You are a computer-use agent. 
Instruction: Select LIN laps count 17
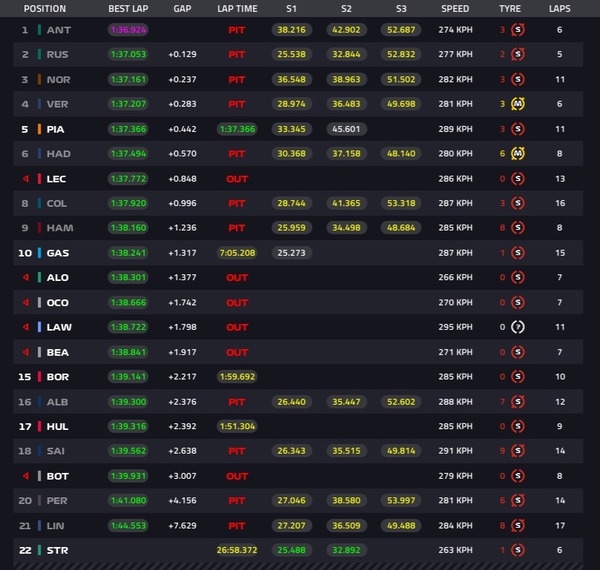tap(560, 526)
